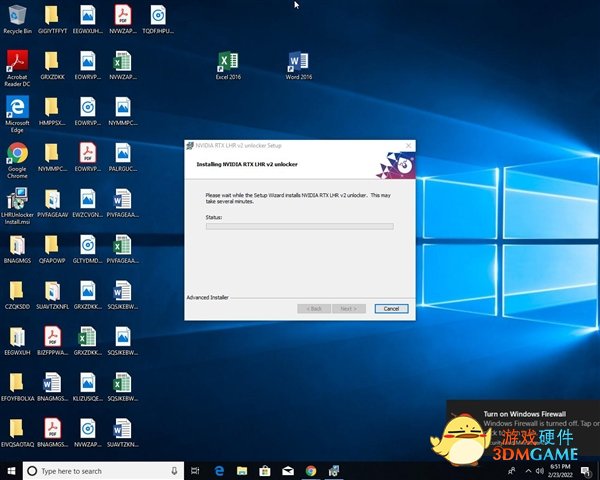Select the GLTYDMD audio file

click(88, 250)
